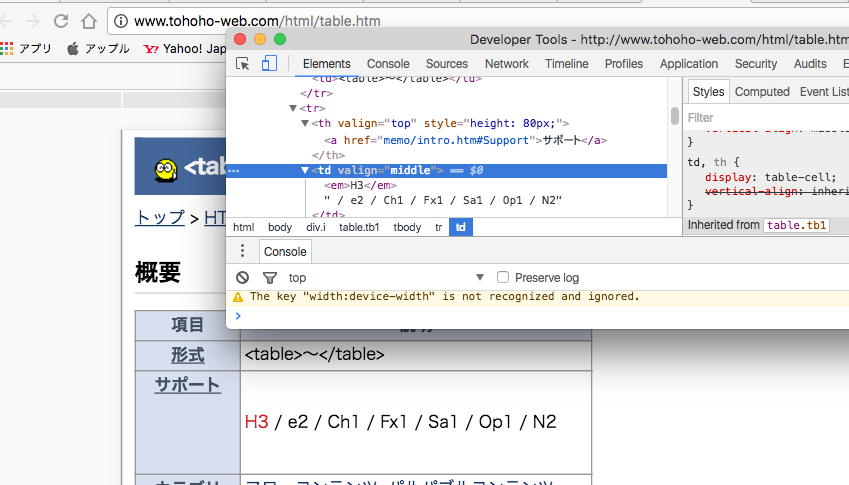Focus the Styles Filter input field
The height and width of the screenshot is (485, 849).
[766, 117]
